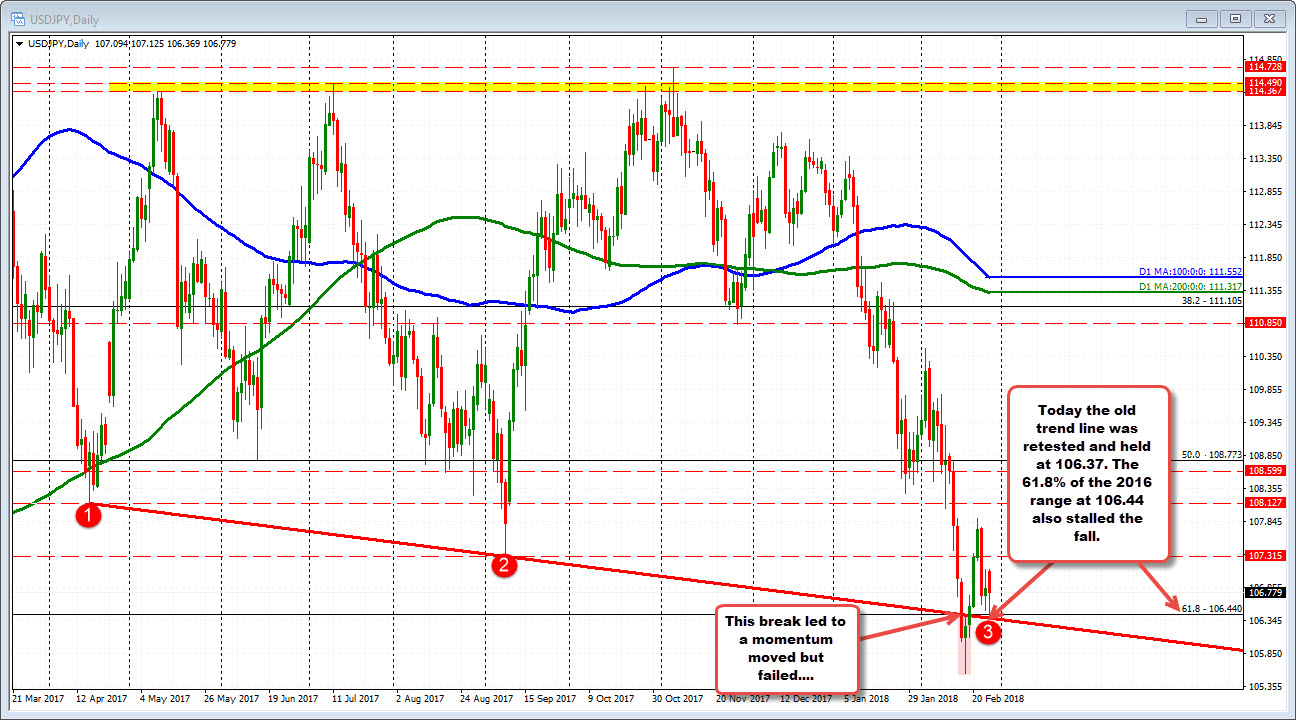The image size is (1296, 720).
Task: Click the red 114.490 price tag
Action: point(1264,81)
